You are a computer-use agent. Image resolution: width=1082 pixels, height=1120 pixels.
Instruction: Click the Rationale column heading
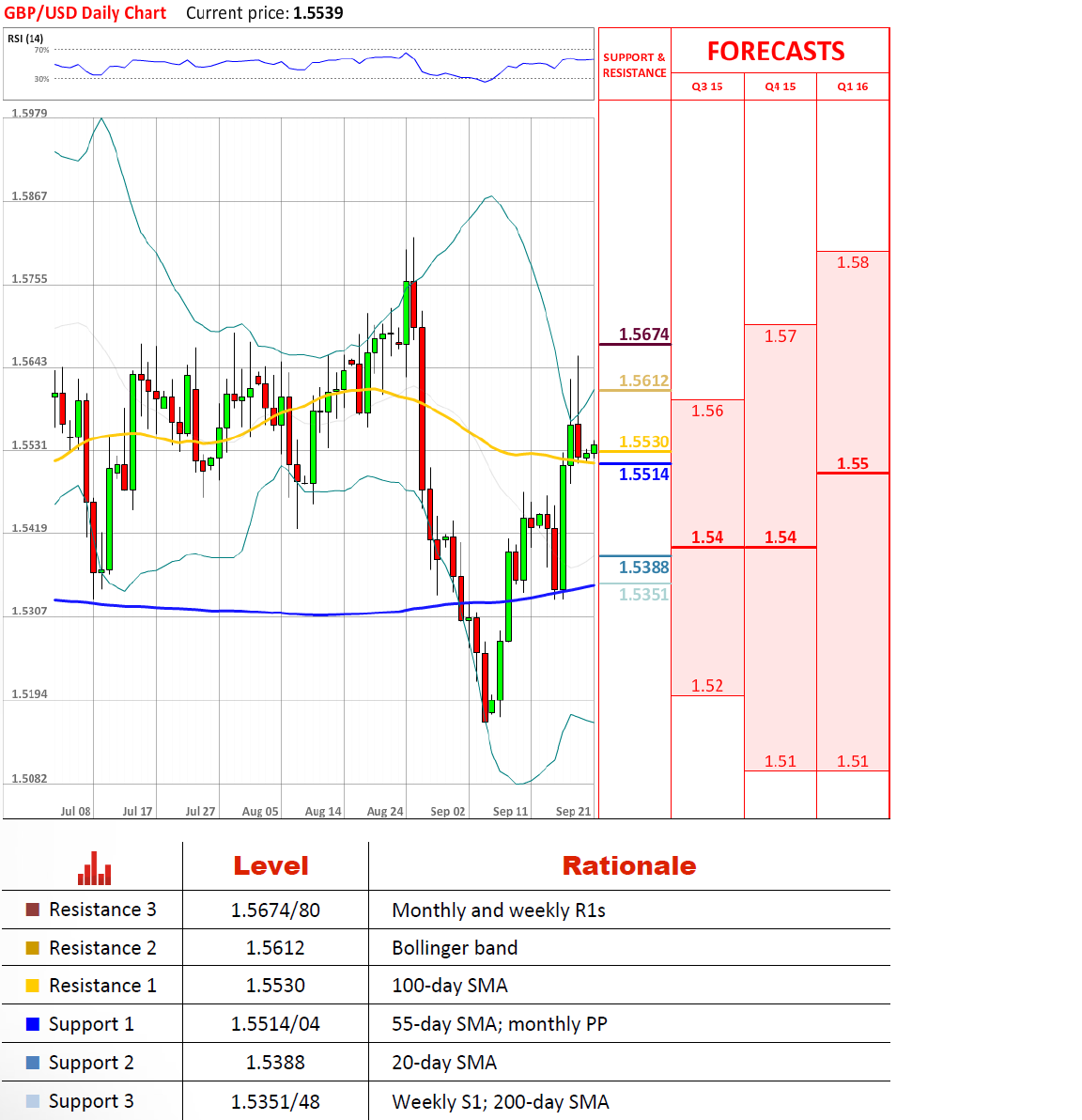tap(629, 866)
